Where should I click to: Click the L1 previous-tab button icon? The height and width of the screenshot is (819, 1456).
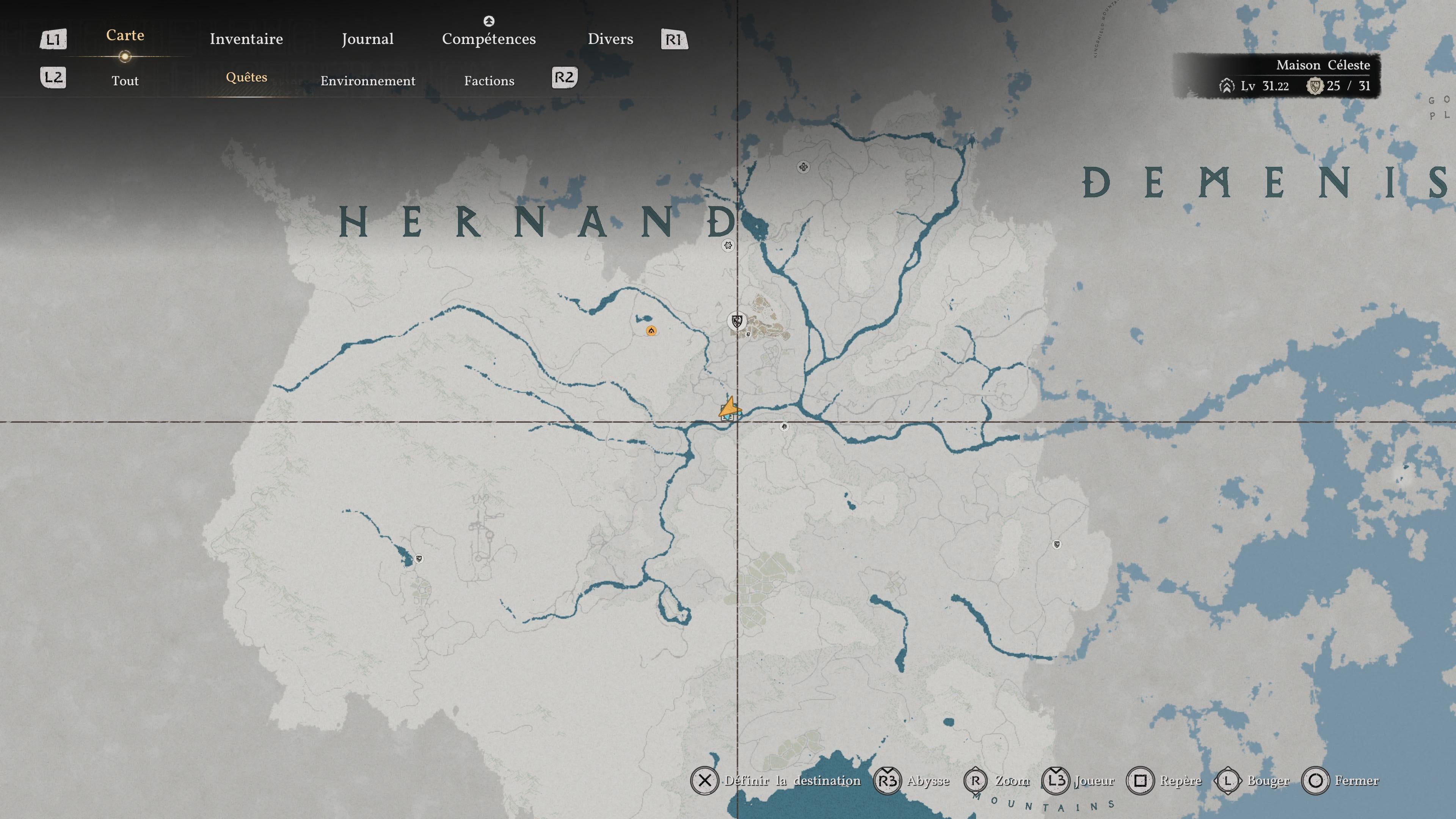click(x=53, y=39)
